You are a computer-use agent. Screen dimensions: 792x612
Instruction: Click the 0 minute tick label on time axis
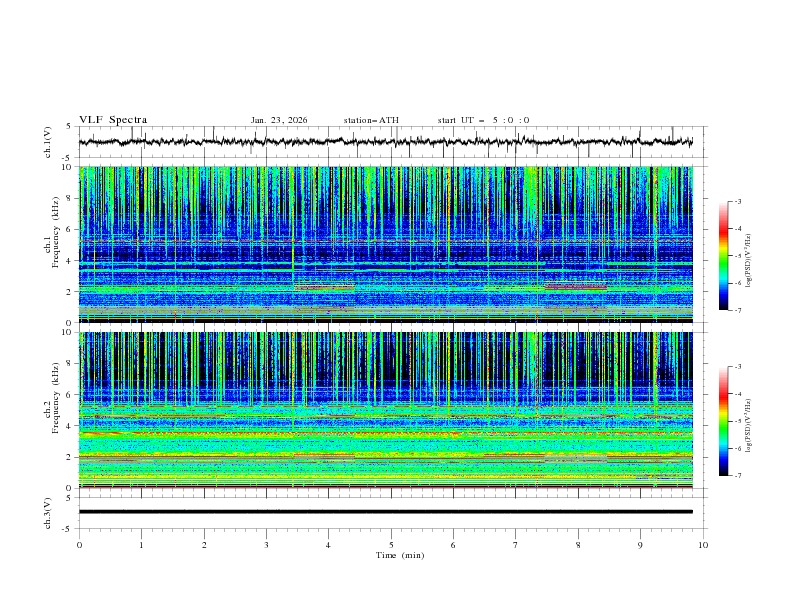79,545
